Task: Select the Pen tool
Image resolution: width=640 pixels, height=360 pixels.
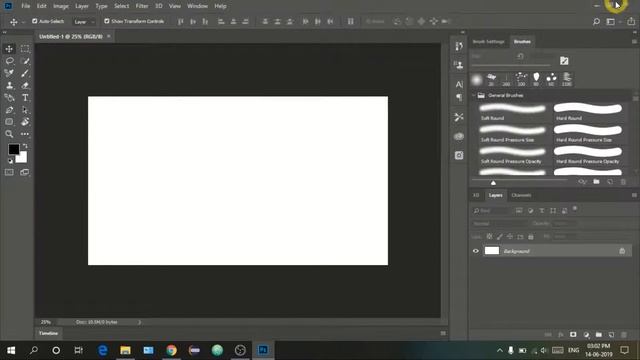Action: tap(9, 110)
